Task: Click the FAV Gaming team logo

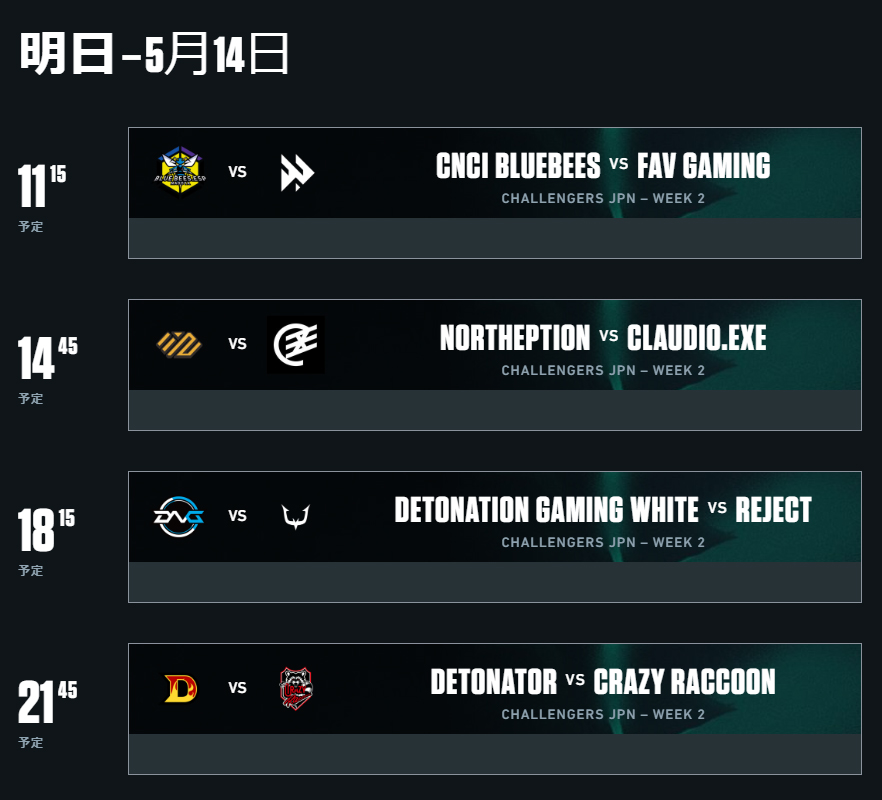Action: [296, 173]
